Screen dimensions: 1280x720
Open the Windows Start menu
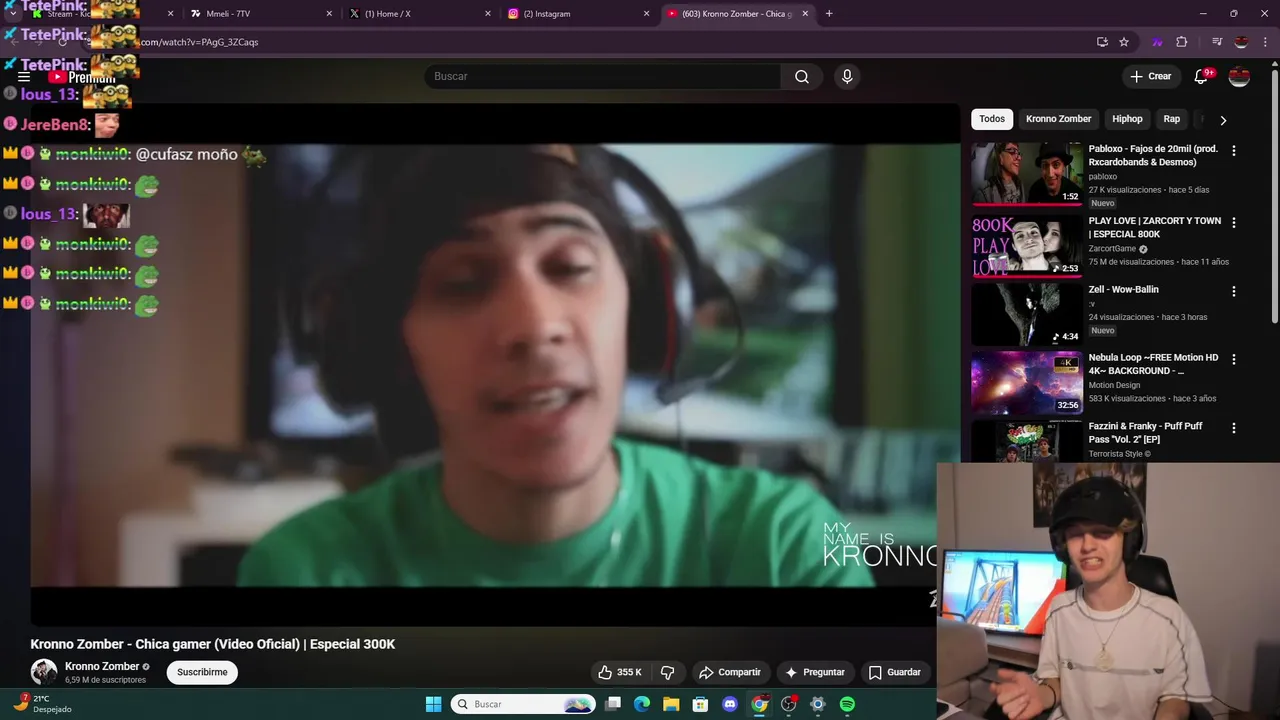pyautogui.click(x=433, y=704)
